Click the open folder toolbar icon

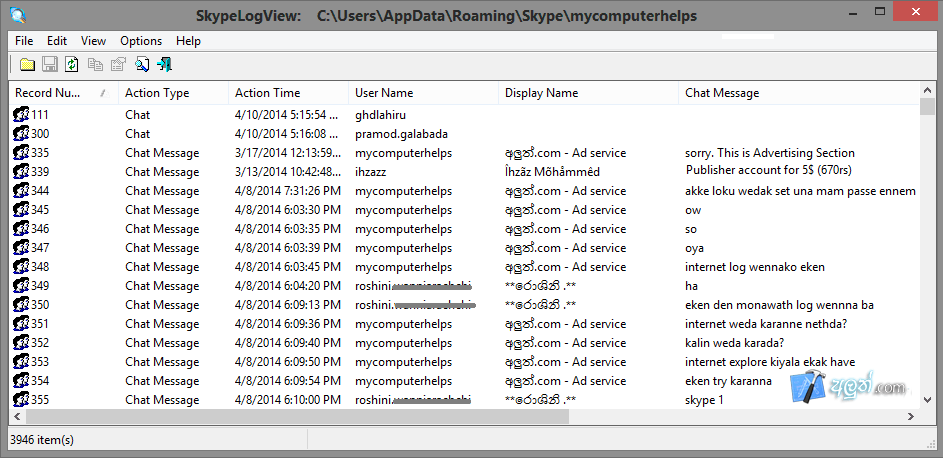[27, 64]
